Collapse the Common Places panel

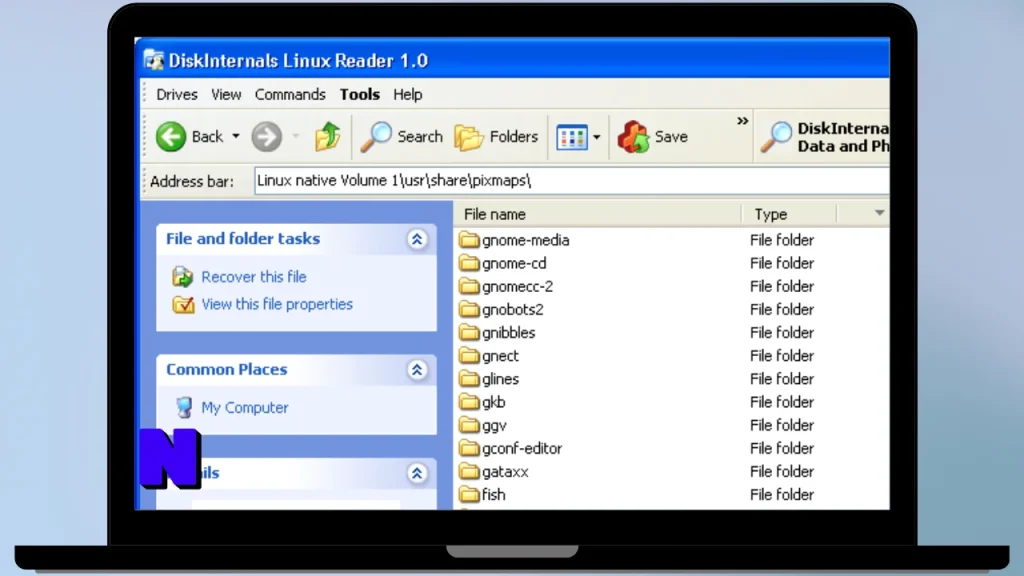(x=417, y=370)
